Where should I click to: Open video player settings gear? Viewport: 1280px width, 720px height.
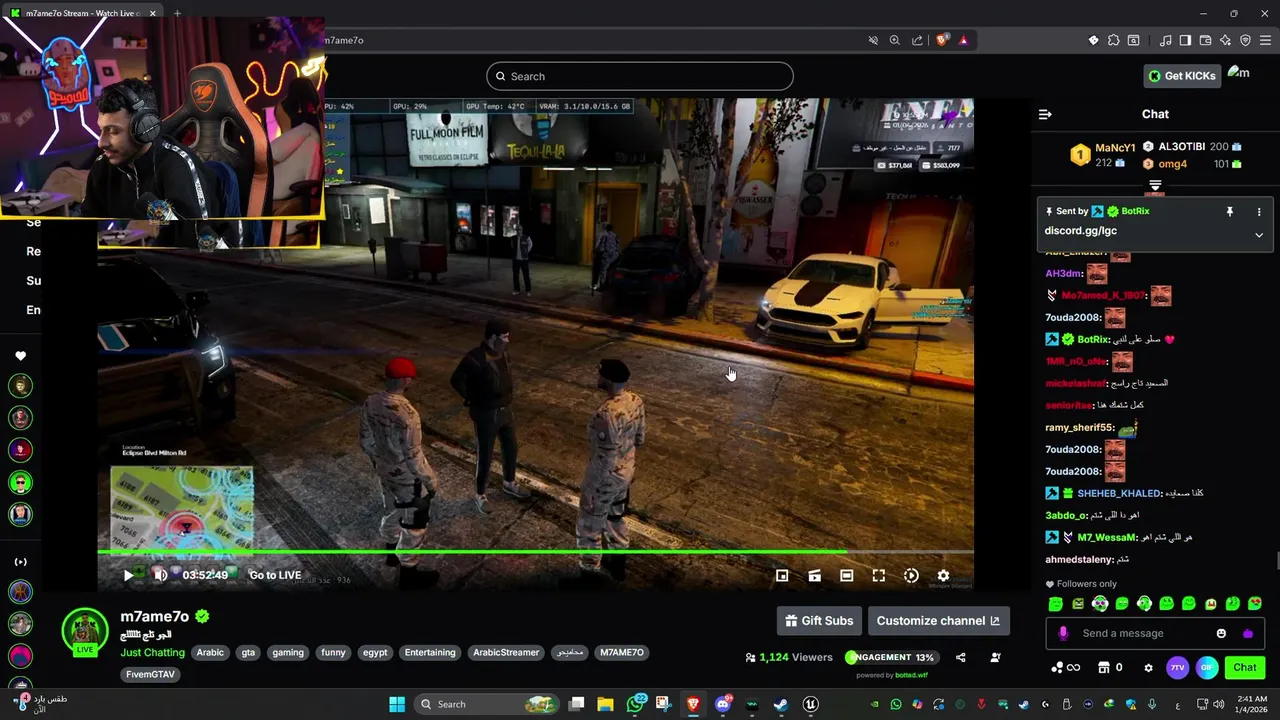tap(943, 576)
